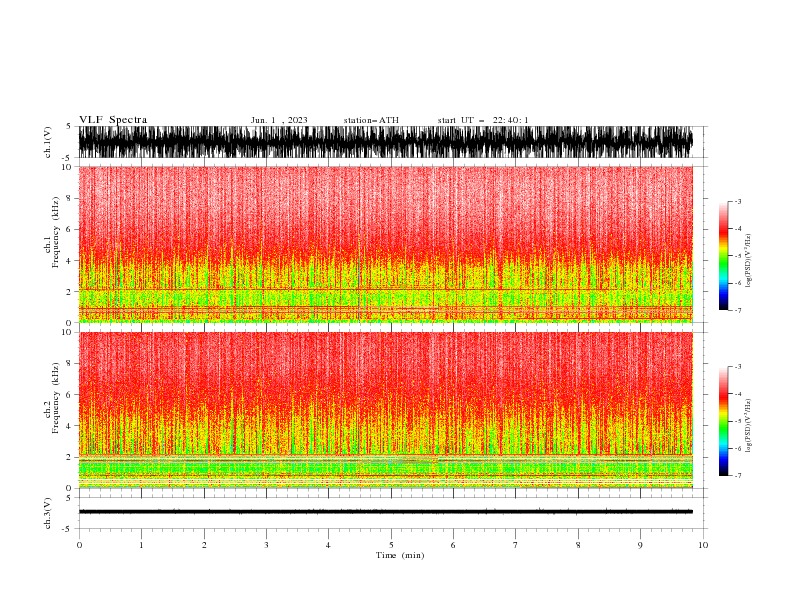Click the date 'Jun. 1, 2023'

click(279, 120)
